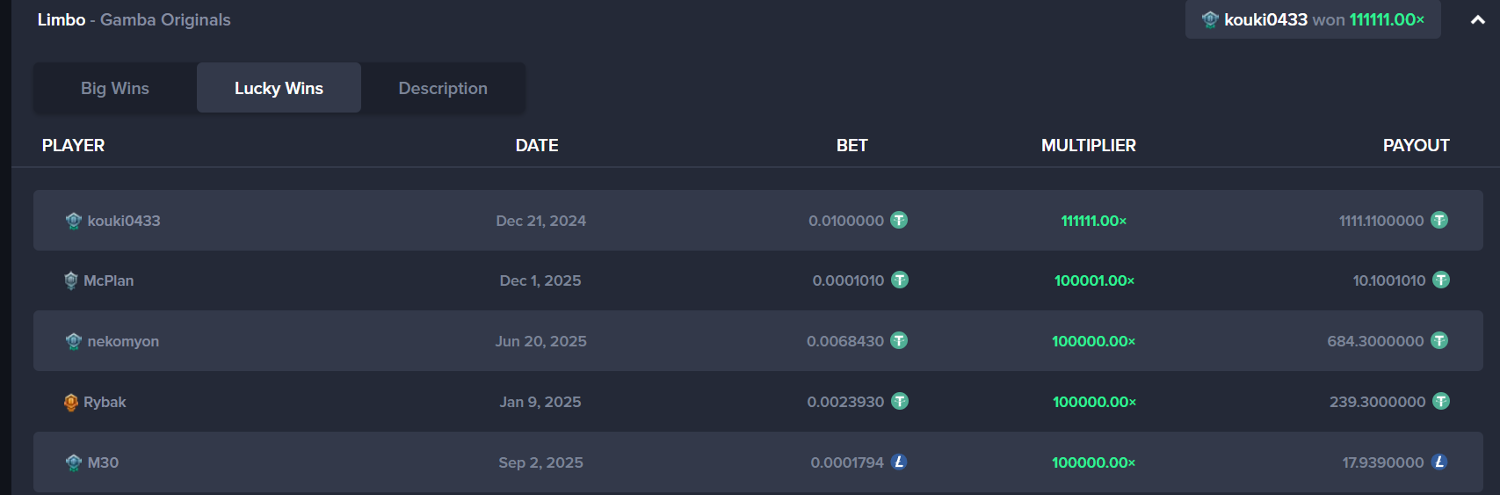The height and width of the screenshot is (495, 1500).
Task: Click Litecoin icon beside 17.9390000 payout
Action: (1439, 462)
